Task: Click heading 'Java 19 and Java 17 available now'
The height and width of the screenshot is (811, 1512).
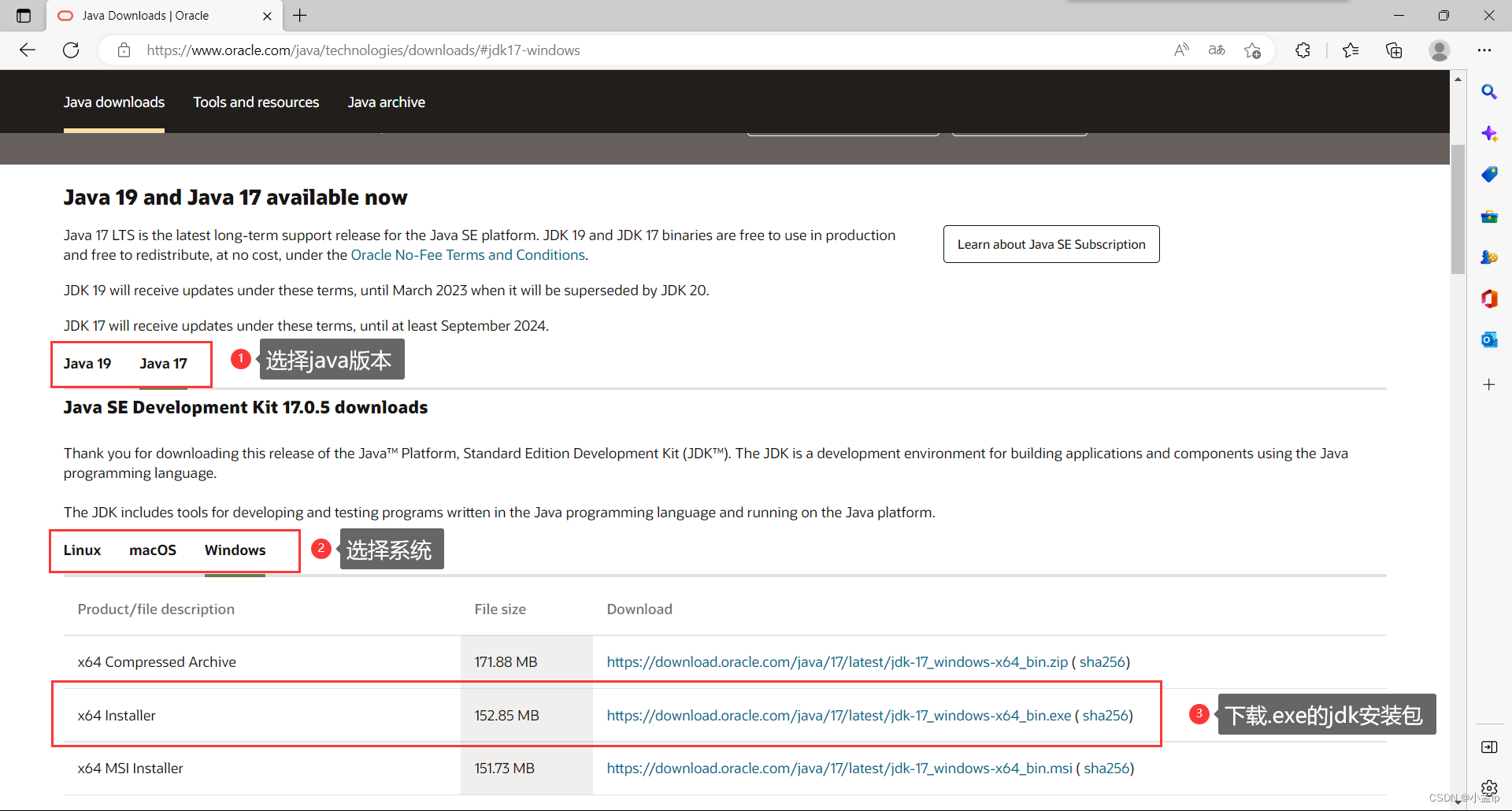Action: click(x=235, y=198)
